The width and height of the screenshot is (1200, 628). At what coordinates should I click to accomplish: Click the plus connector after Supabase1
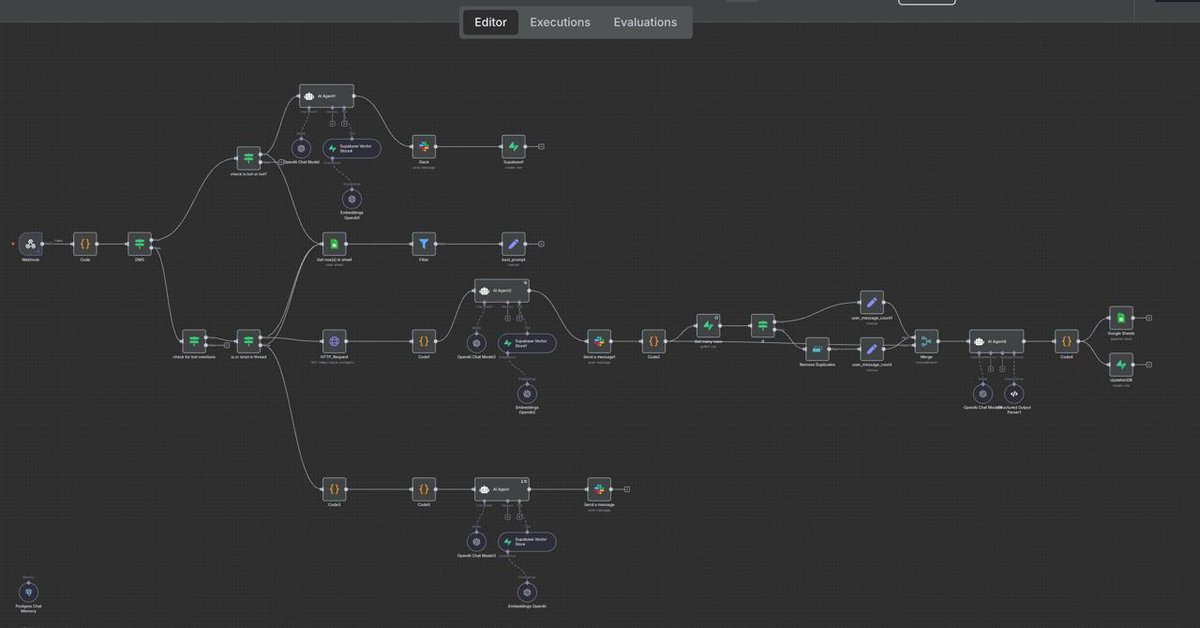tap(541, 146)
